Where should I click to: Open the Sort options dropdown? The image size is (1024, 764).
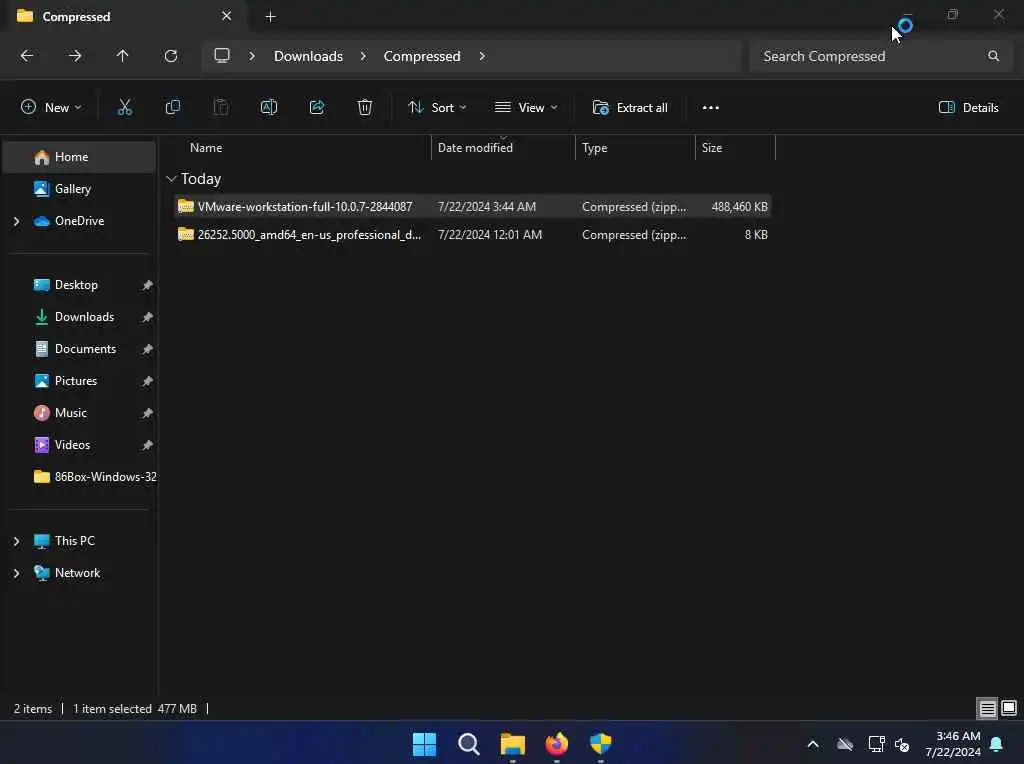(437, 108)
